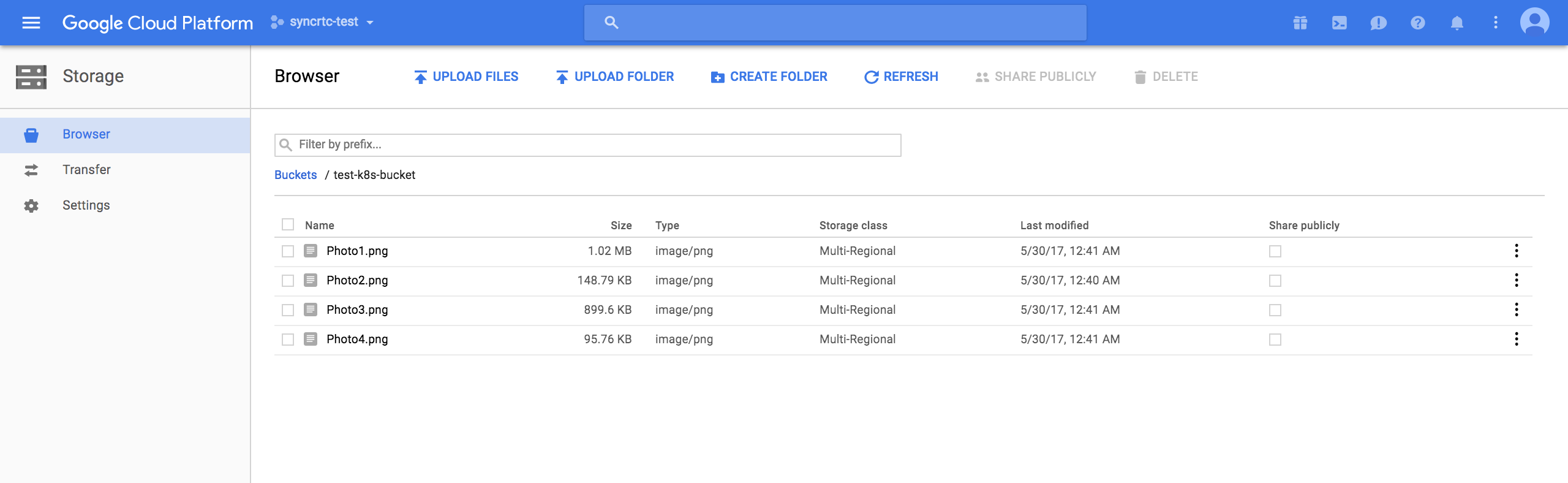This screenshot has height=483, width=1568.
Task: Open the Photo3.png file name
Action: (357, 310)
